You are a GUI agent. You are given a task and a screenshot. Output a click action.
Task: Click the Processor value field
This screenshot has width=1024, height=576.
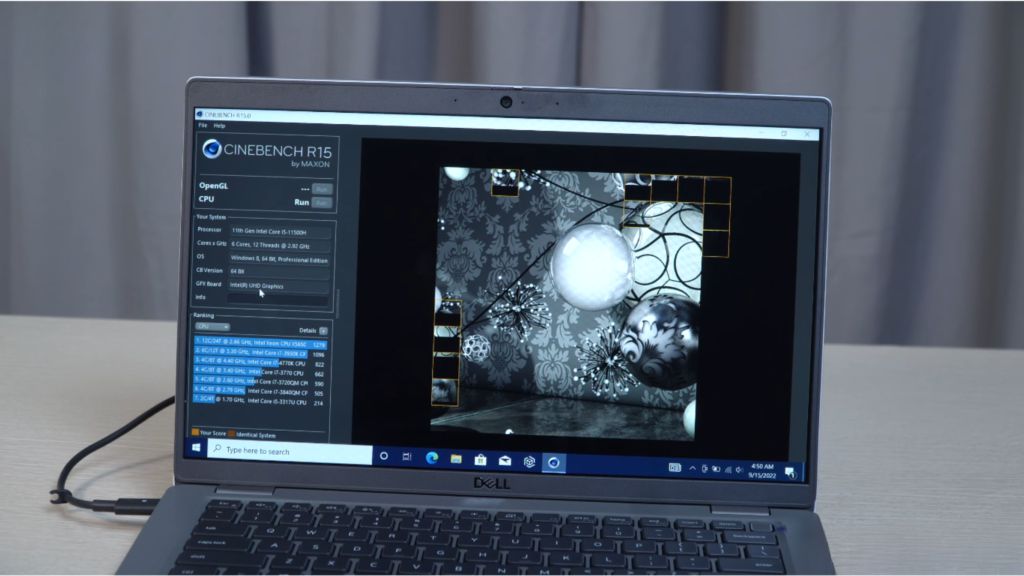(280, 231)
